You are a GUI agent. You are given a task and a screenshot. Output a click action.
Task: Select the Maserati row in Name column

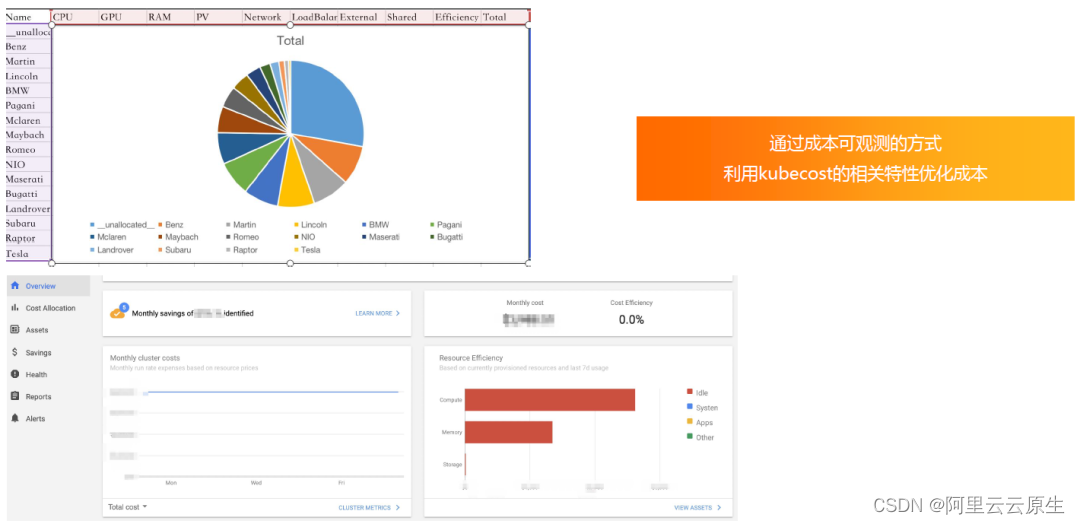click(x=28, y=180)
